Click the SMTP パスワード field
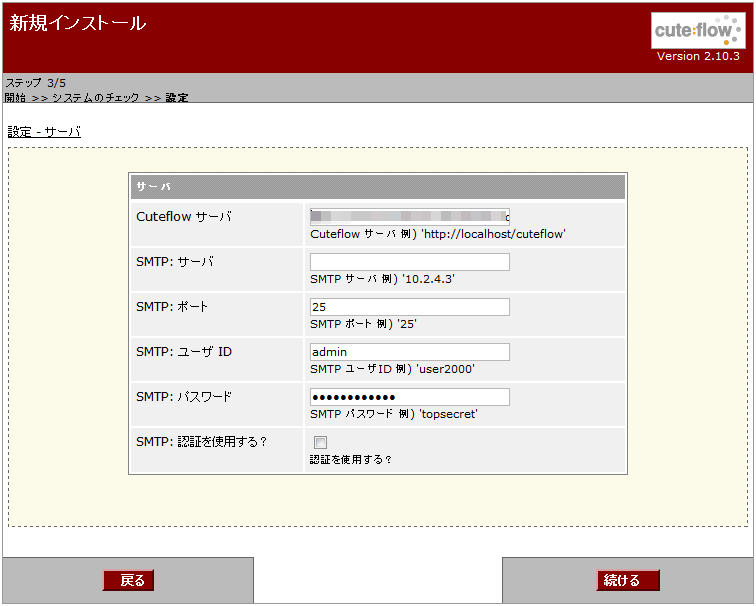The width and height of the screenshot is (756, 606). 409,397
